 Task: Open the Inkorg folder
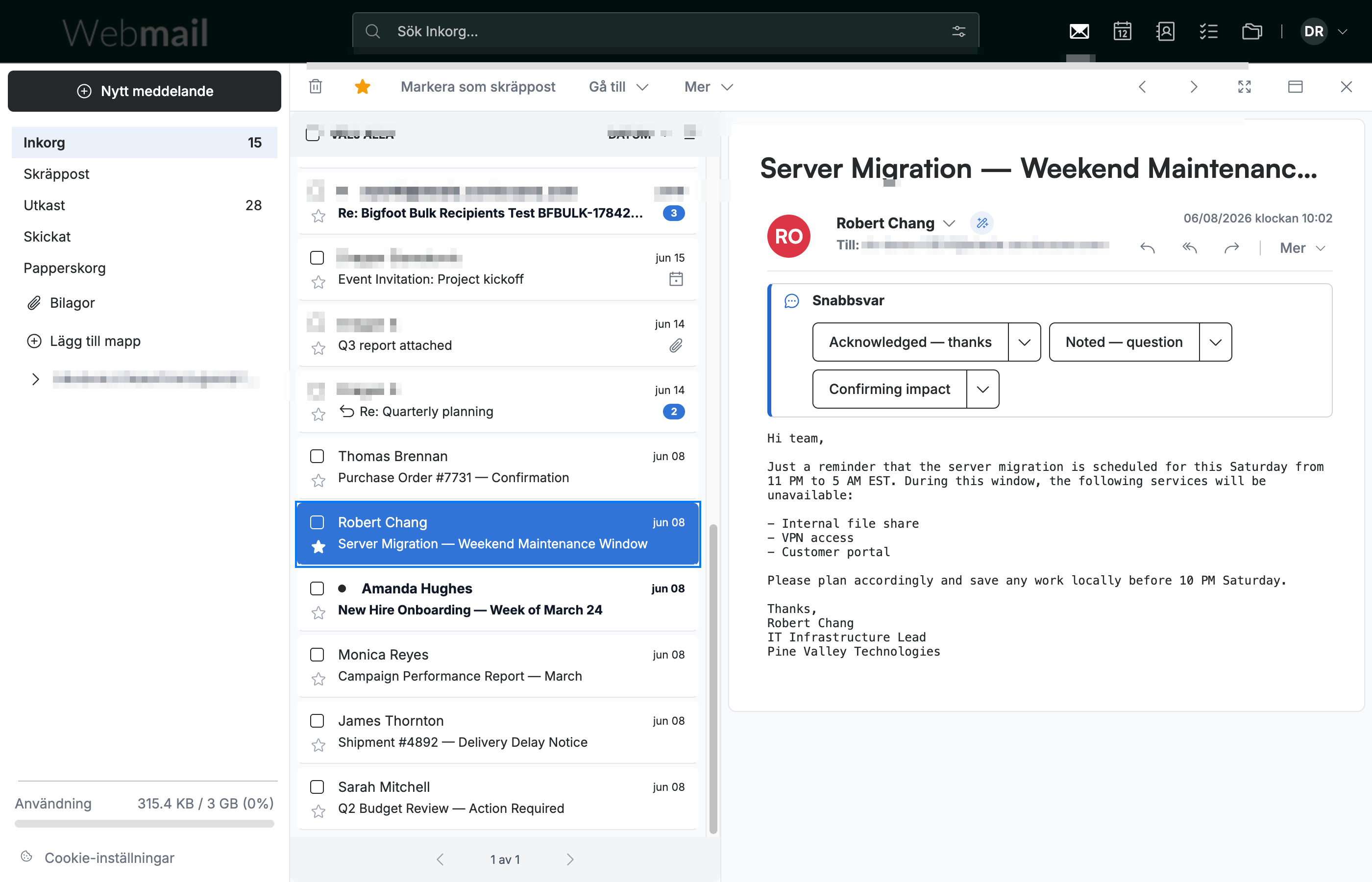144,143
